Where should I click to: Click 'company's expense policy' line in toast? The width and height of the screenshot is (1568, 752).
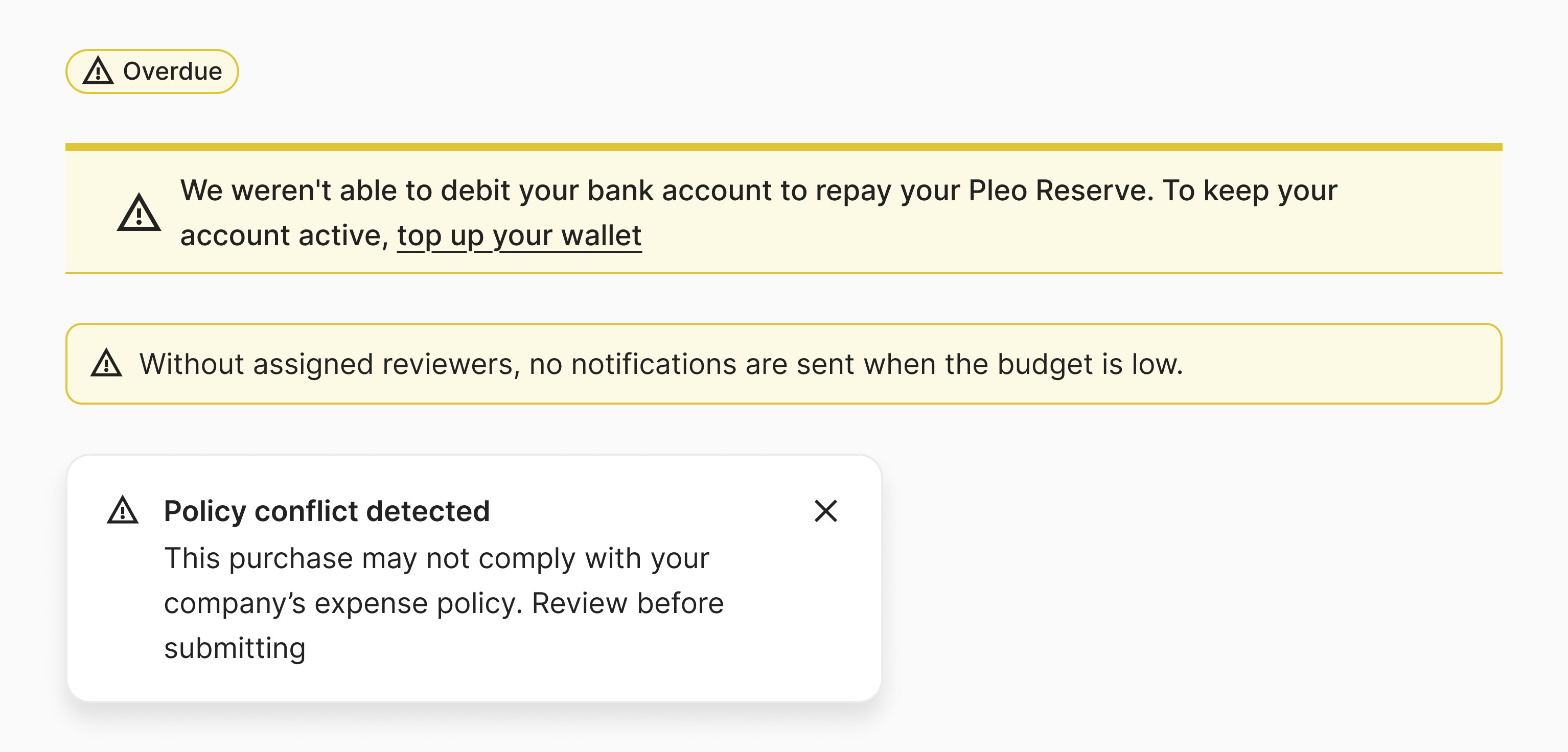point(343,603)
